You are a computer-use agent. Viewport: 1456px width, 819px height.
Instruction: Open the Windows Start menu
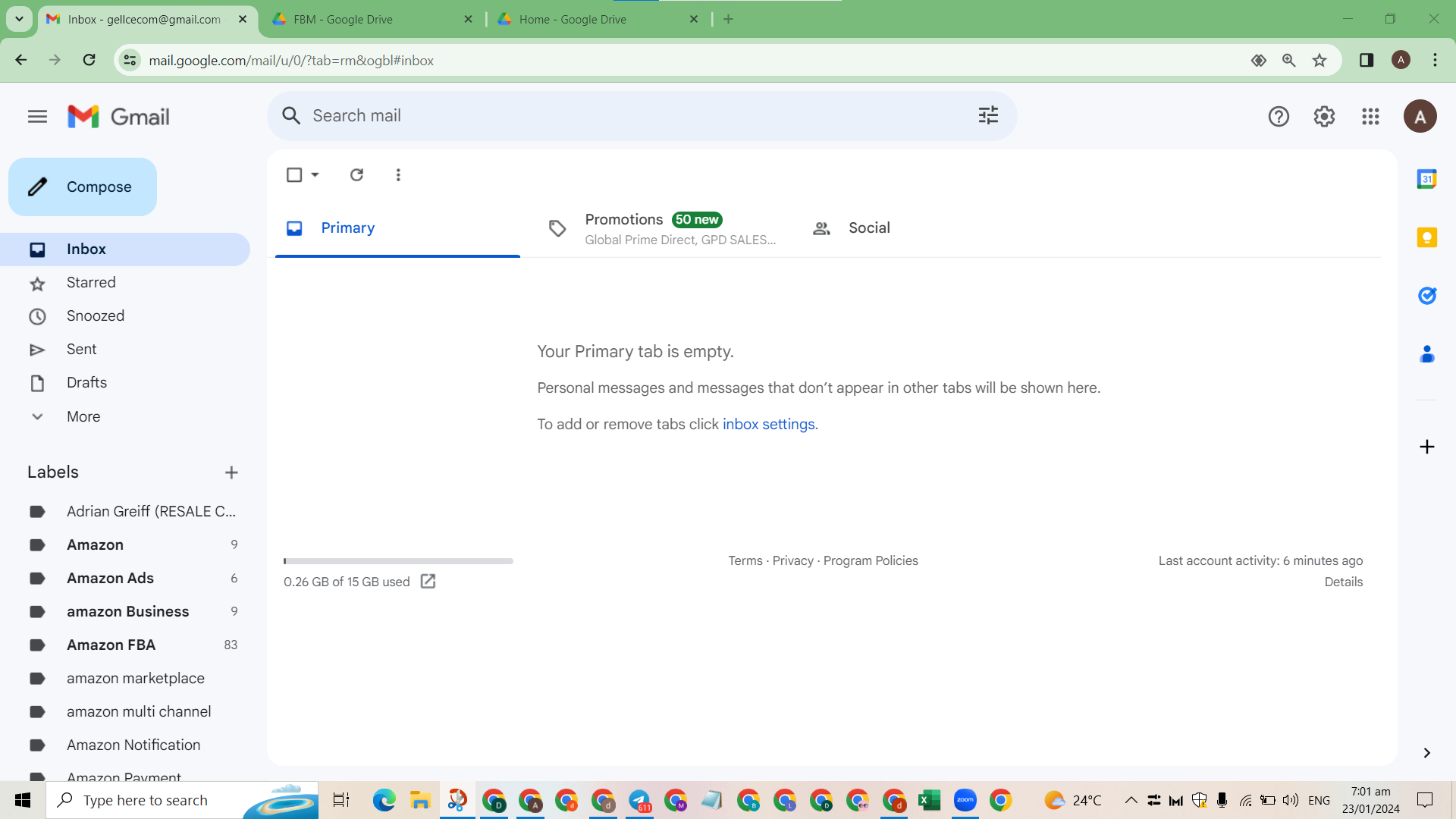23,800
